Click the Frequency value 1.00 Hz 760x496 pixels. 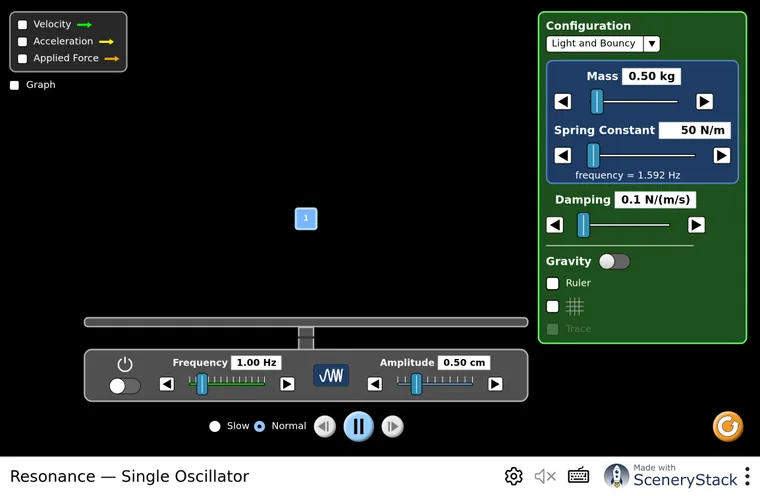click(256, 363)
